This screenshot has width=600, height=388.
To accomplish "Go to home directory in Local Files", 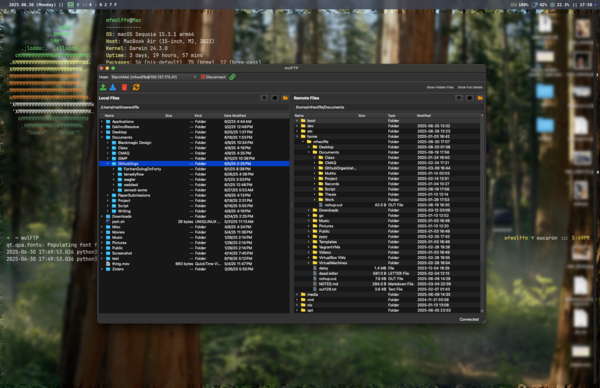I will [x=275, y=98].
